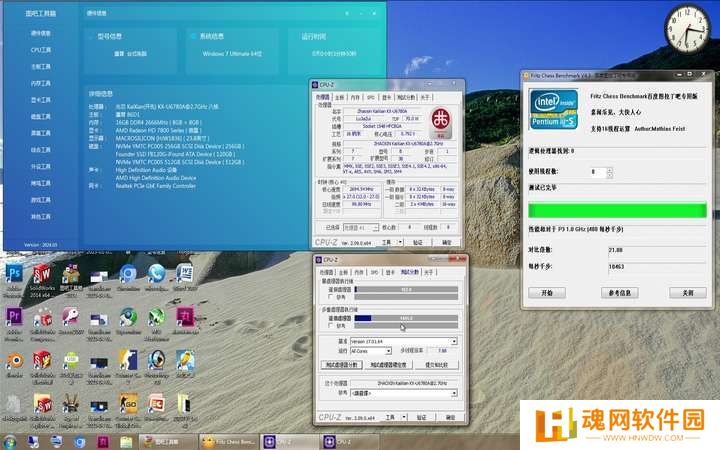Screen dimensions: 720x450
Task: Expand 工具 dropdown arrow in lower CPU-Z
Action: pos(404,417)
